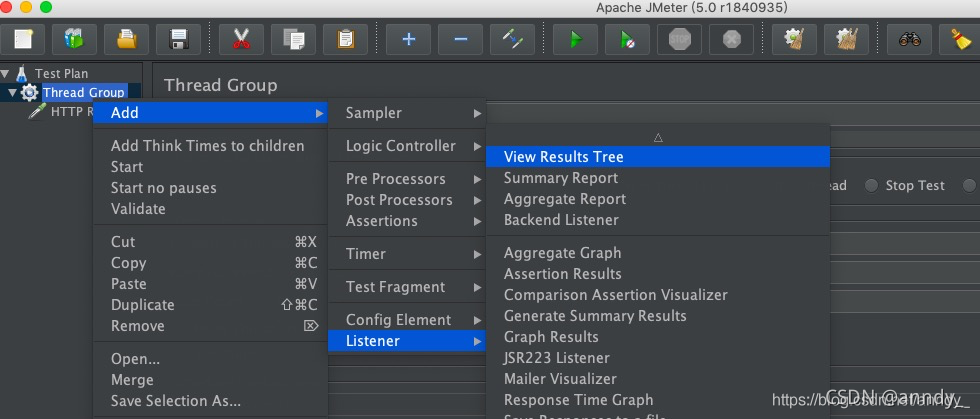Open the Config Element submenu
Screen dimensions: 980x419
pyautogui.click(x=407, y=320)
